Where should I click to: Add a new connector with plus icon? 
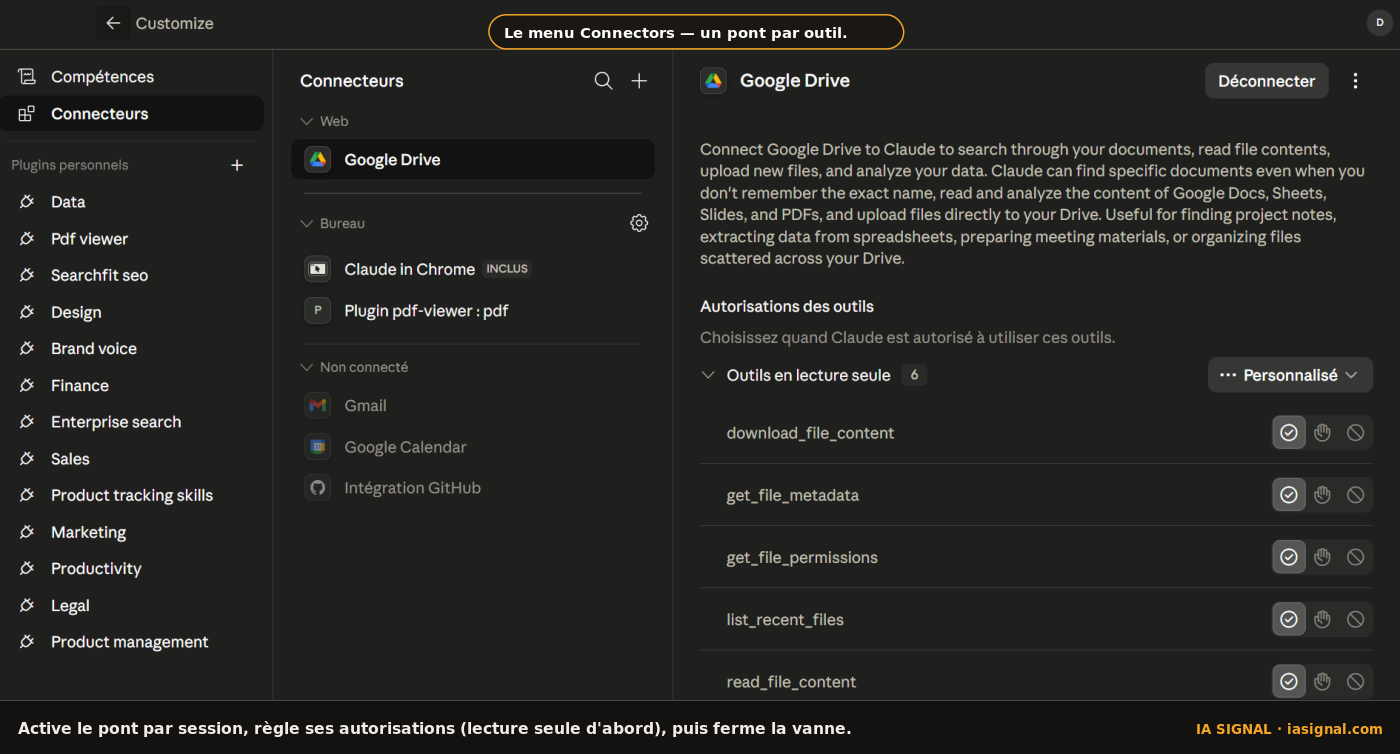(640, 81)
